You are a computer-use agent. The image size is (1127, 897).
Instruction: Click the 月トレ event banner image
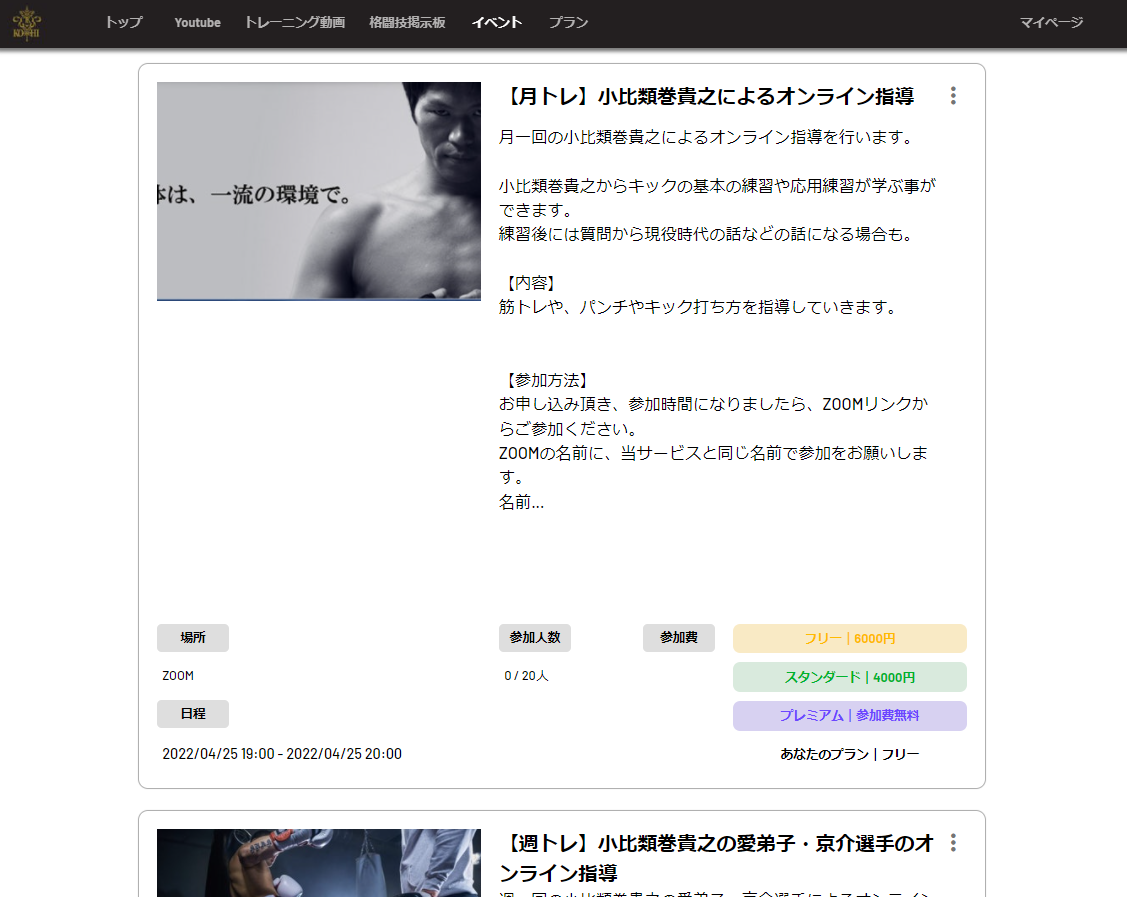pyautogui.click(x=319, y=191)
